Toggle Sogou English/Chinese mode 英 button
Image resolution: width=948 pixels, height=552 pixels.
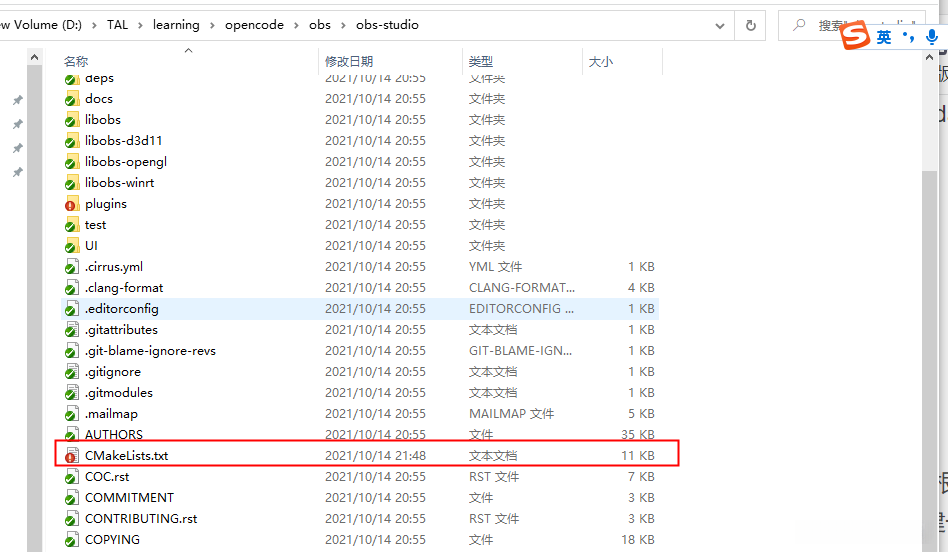coord(884,37)
